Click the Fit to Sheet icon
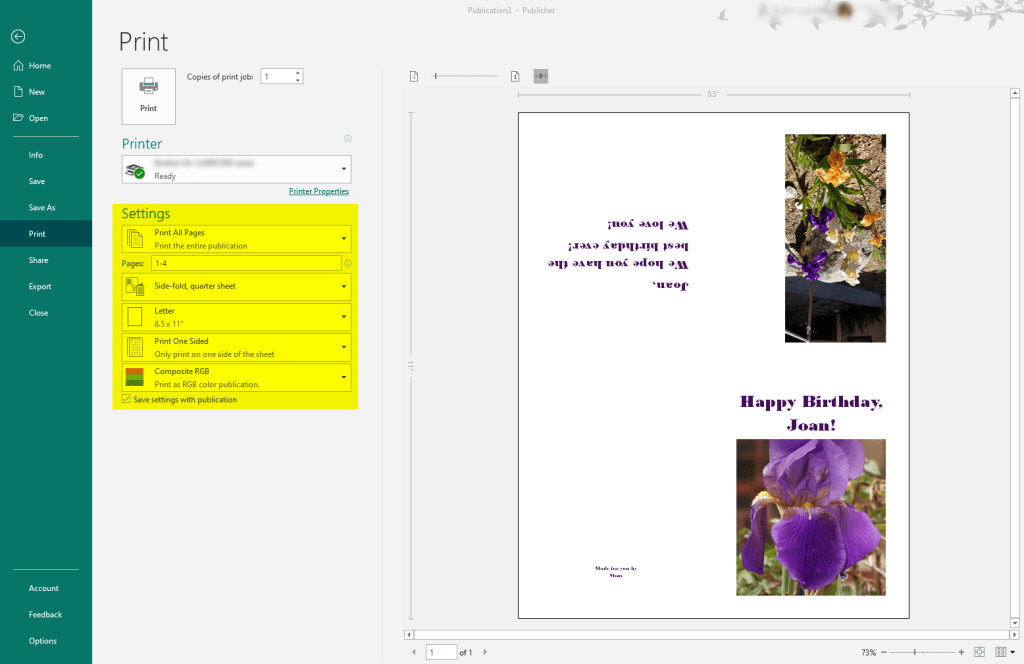 (979, 652)
